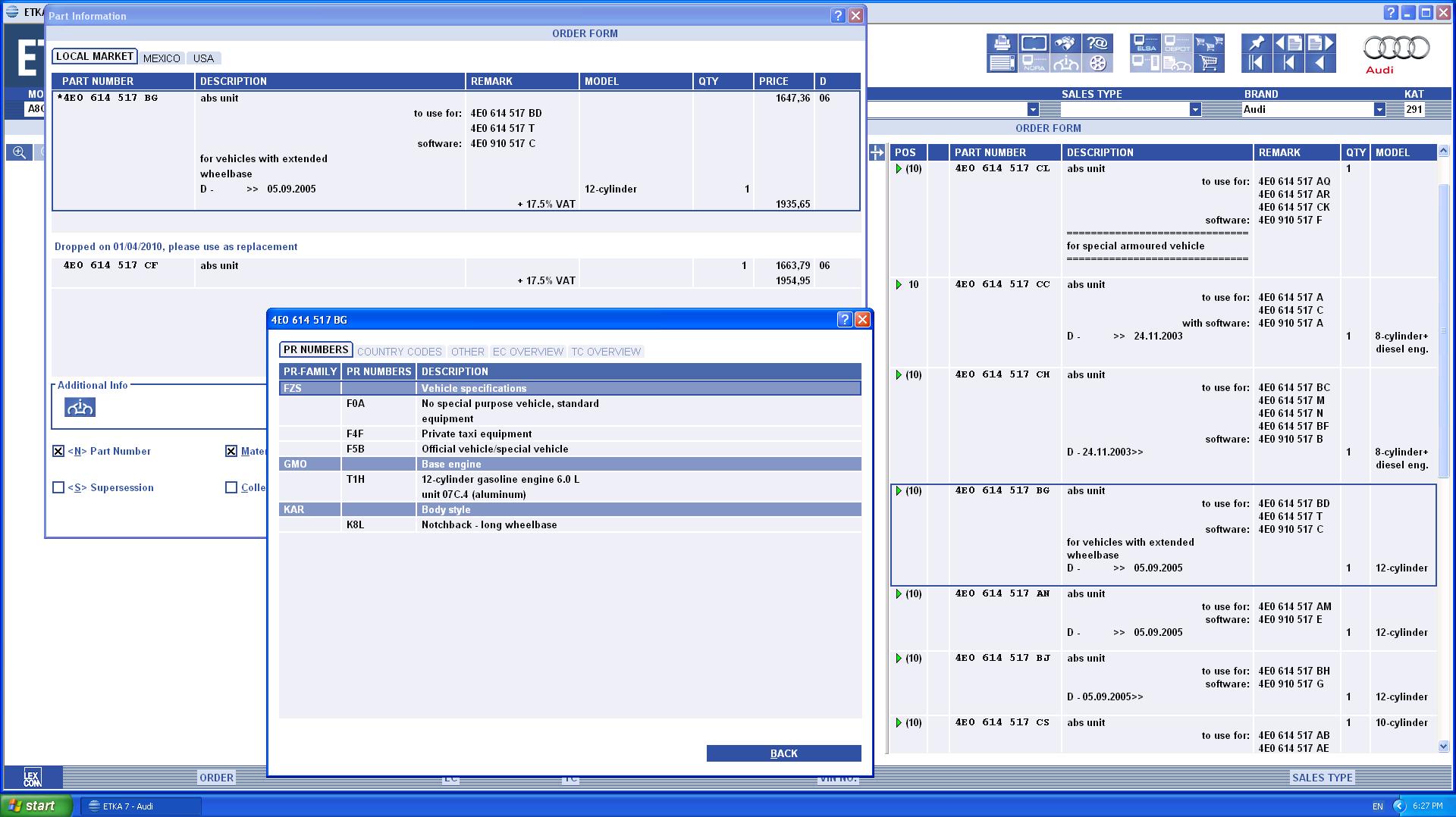Open the single shopping cart icon
The image size is (1456, 817).
[x=1209, y=63]
